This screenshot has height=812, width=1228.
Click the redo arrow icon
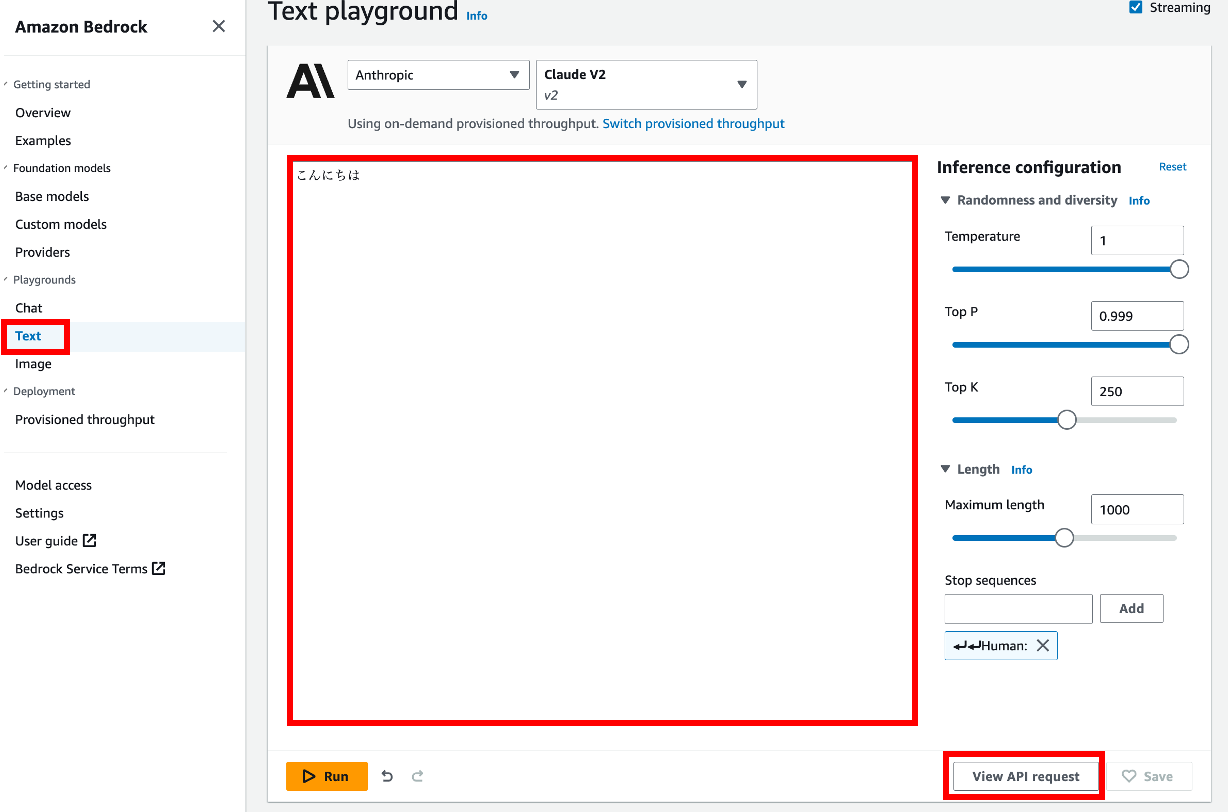click(x=418, y=776)
